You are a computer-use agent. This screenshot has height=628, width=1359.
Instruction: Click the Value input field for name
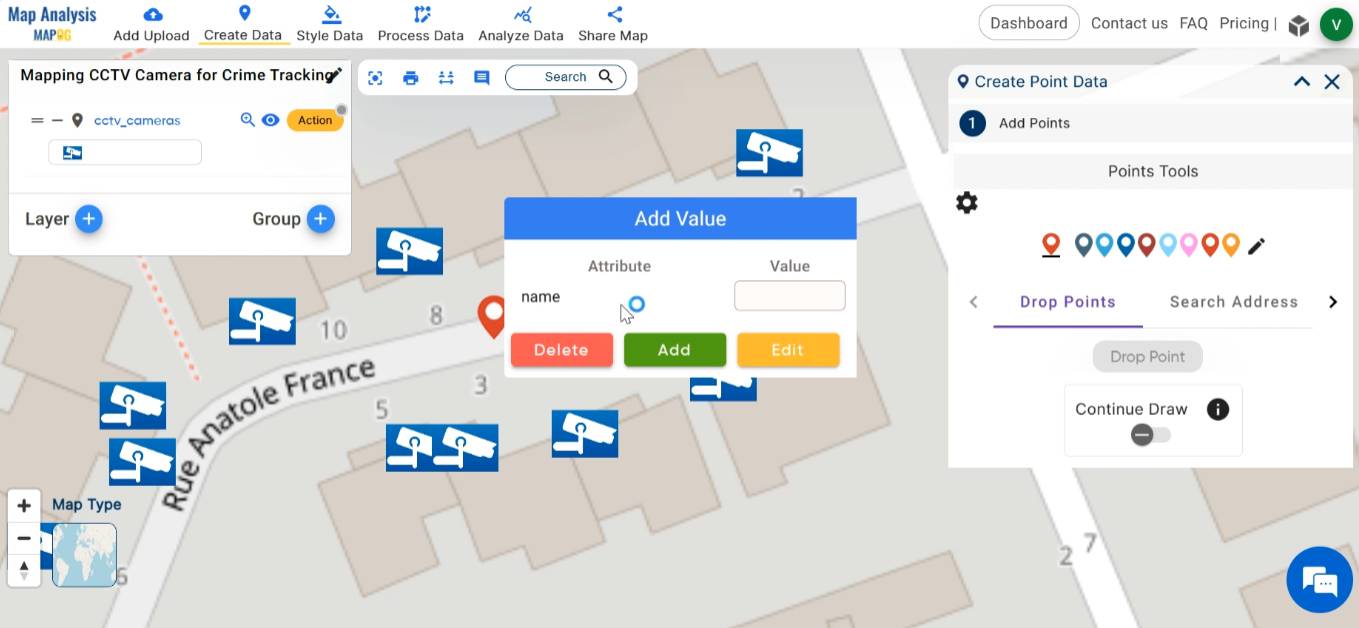790,296
